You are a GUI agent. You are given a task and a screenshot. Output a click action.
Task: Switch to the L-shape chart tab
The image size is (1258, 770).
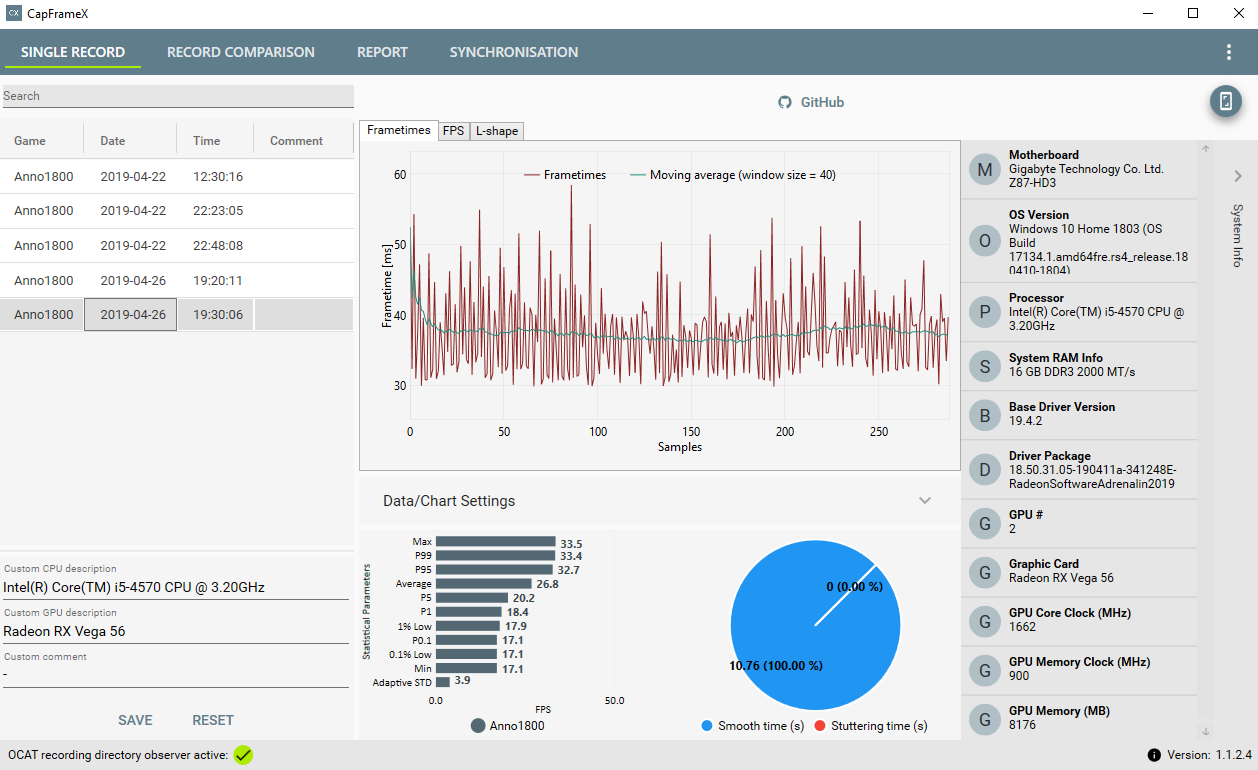point(496,131)
